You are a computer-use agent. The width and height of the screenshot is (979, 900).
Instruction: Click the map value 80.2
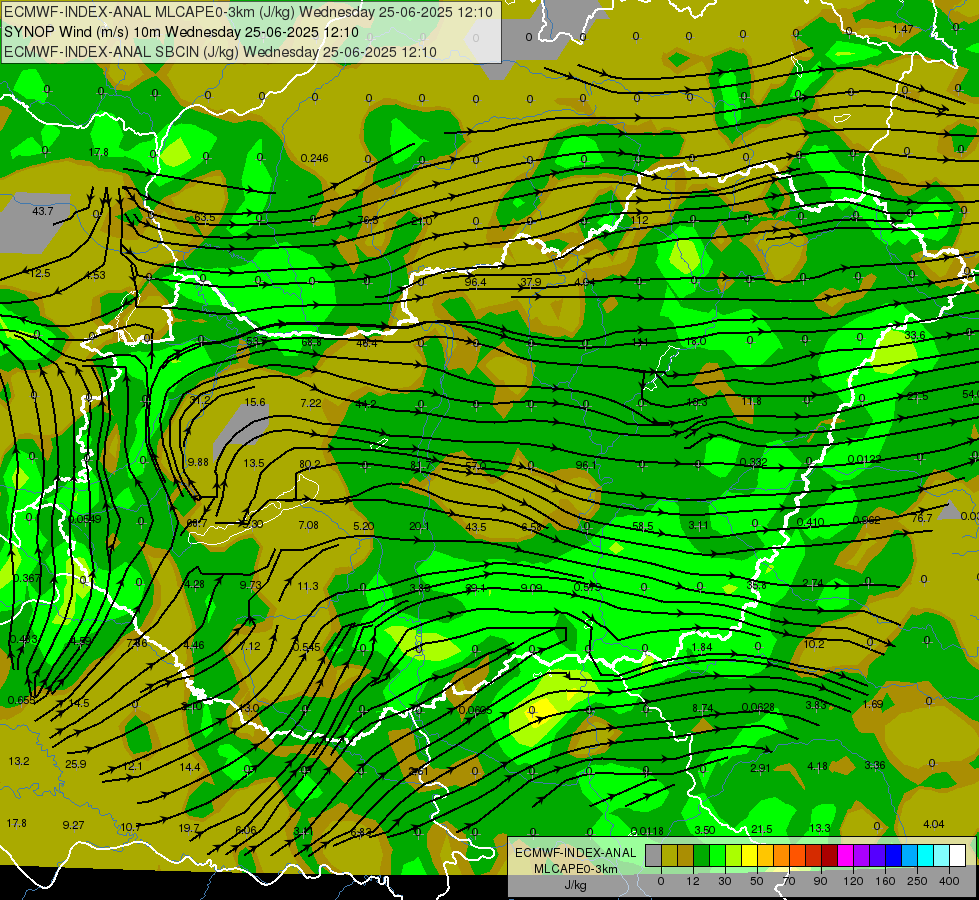coord(310,464)
